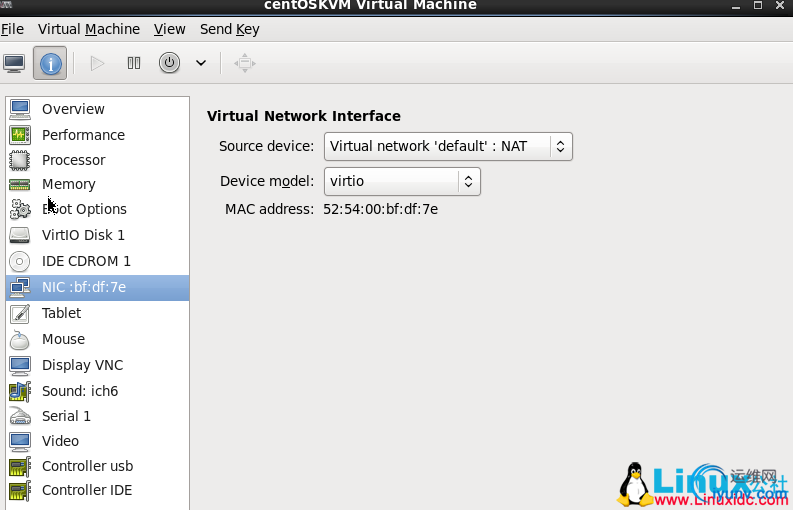
Task: Pause the virtual machine
Action: pos(134,63)
